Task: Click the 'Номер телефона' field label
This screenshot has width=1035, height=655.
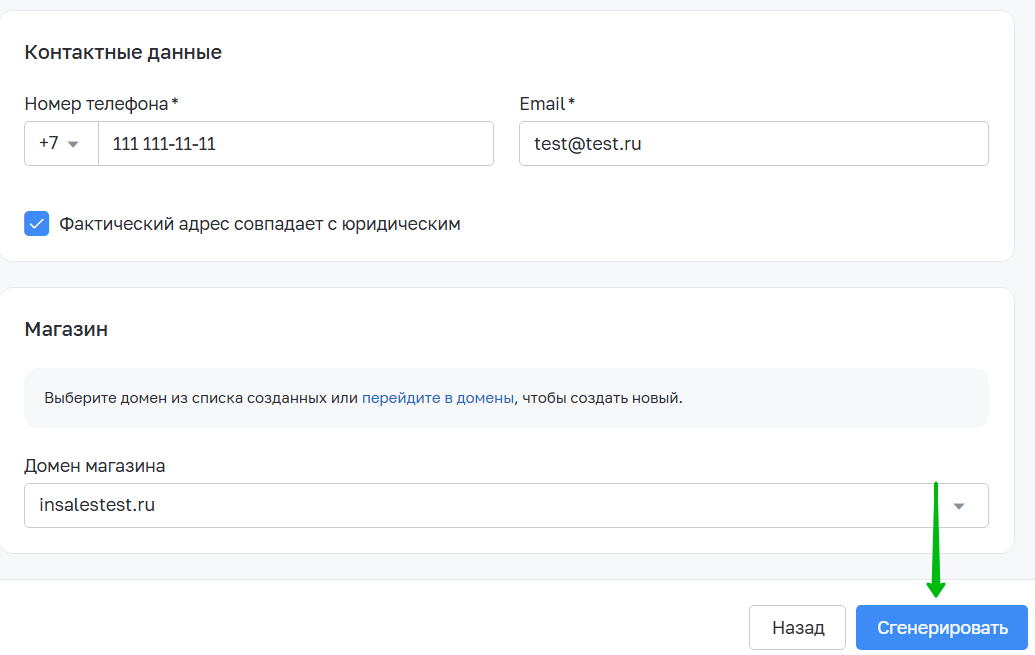Action: click(96, 103)
